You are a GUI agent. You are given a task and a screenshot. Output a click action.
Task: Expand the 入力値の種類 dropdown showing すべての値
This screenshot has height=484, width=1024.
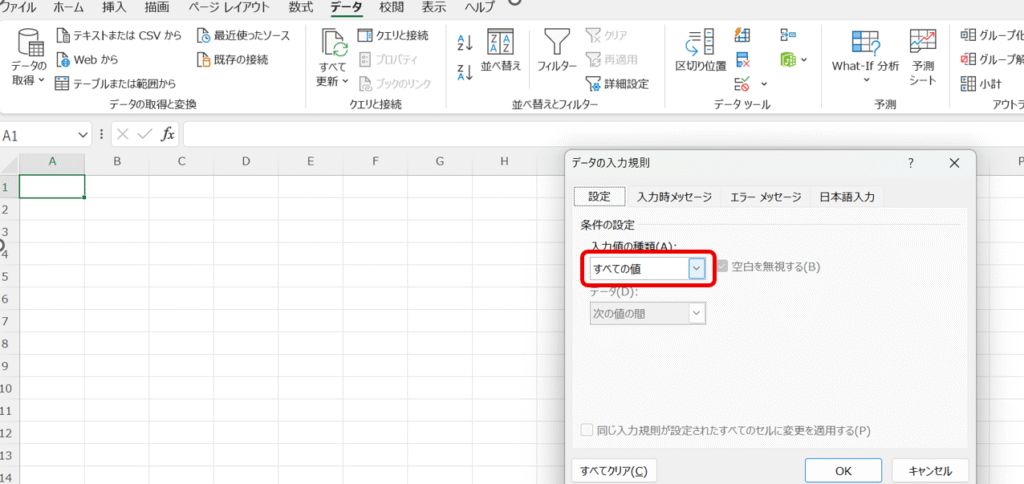(697, 268)
